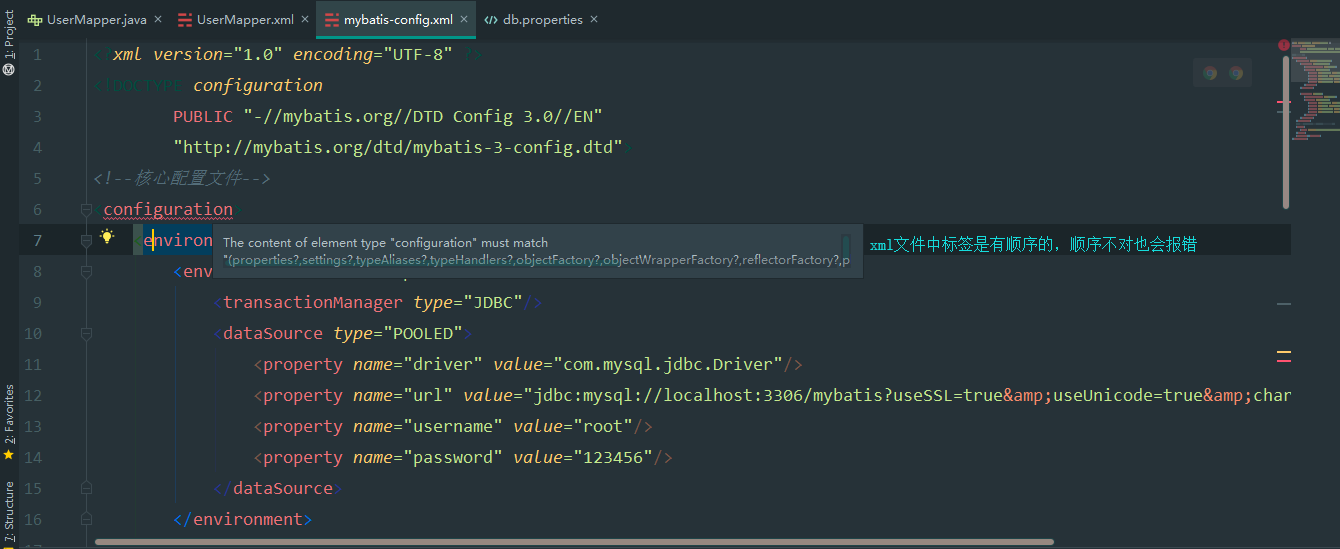Screen dimensions: 1340x549
Task: Click the name="driver" attribute on line 11
Action: tap(418, 364)
